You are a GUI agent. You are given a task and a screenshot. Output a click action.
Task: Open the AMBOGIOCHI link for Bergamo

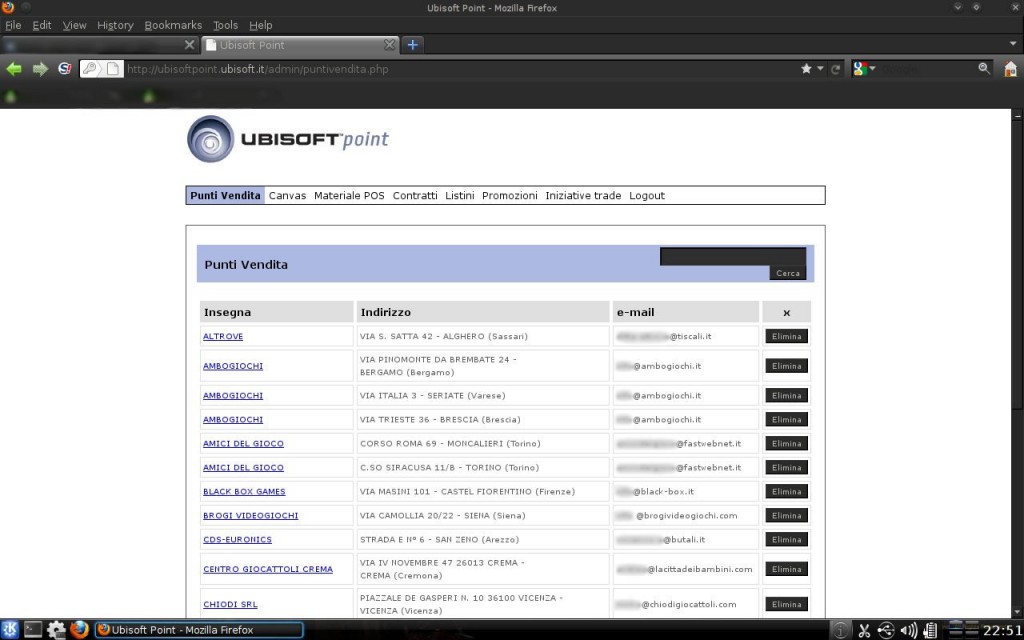[x=233, y=366]
